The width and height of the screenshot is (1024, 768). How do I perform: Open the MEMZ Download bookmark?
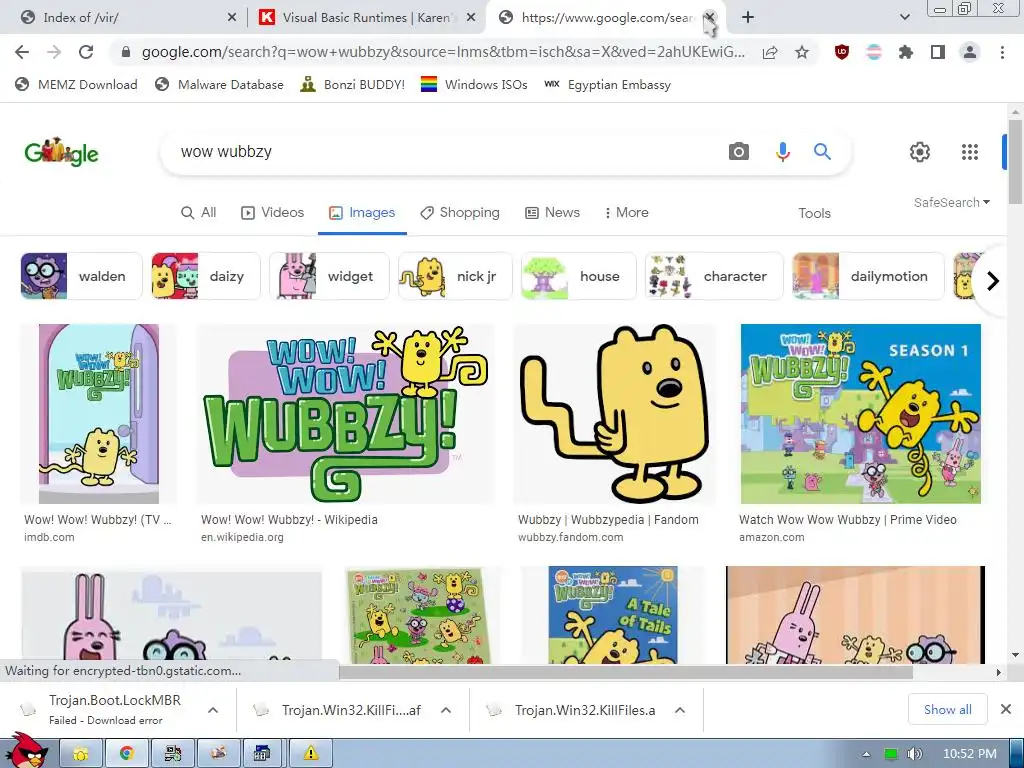click(x=76, y=84)
